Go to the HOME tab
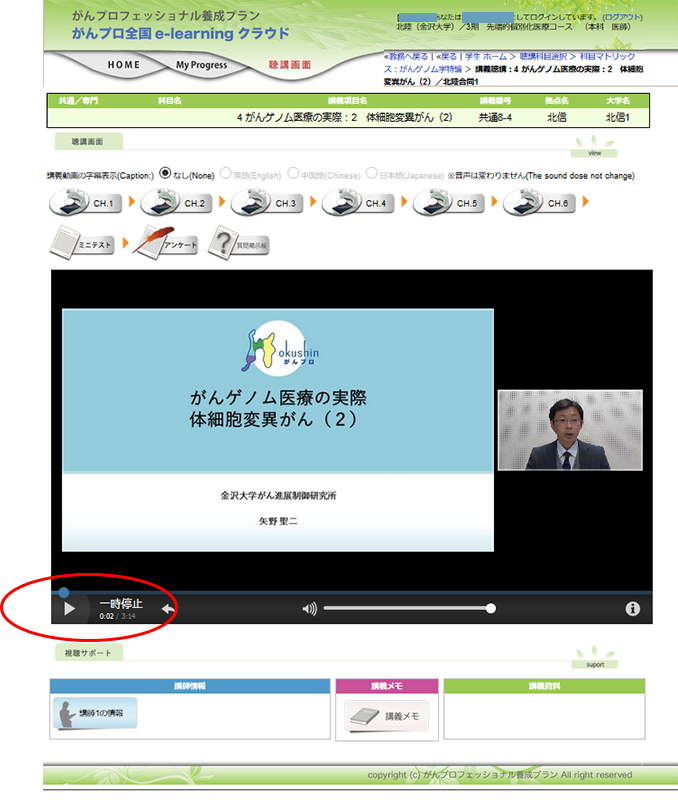Viewport: 678px width, 800px height. (x=124, y=65)
